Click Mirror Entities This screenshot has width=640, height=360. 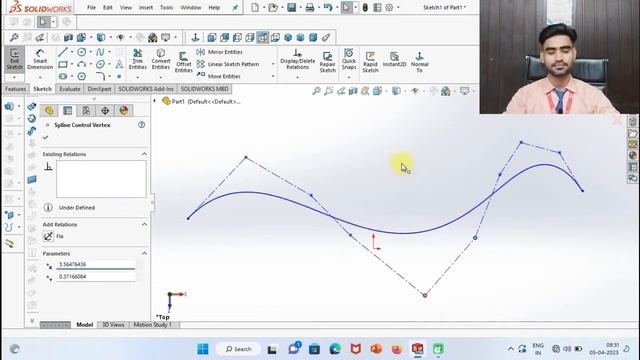click(220, 52)
